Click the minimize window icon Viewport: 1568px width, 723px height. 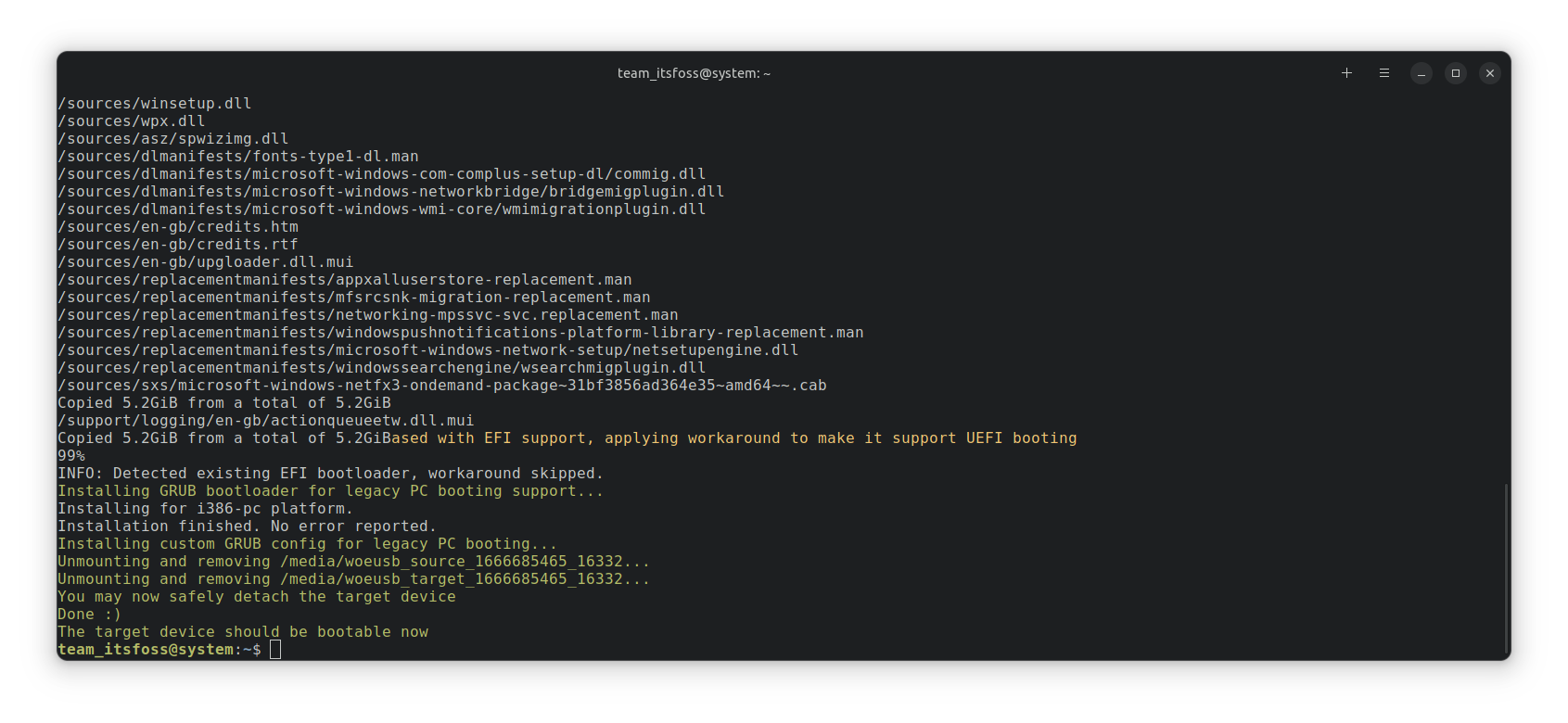(1421, 73)
